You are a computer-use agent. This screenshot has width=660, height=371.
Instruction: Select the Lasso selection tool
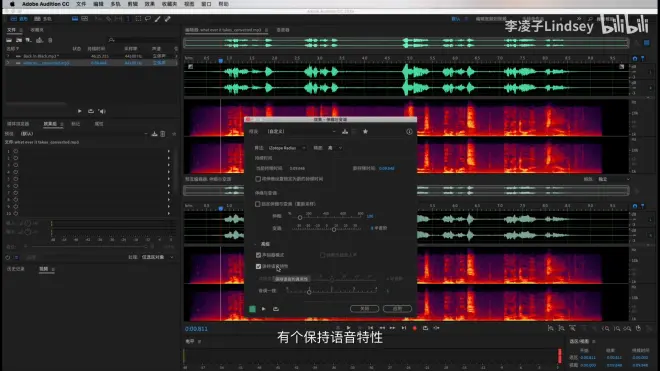(x=148, y=19)
